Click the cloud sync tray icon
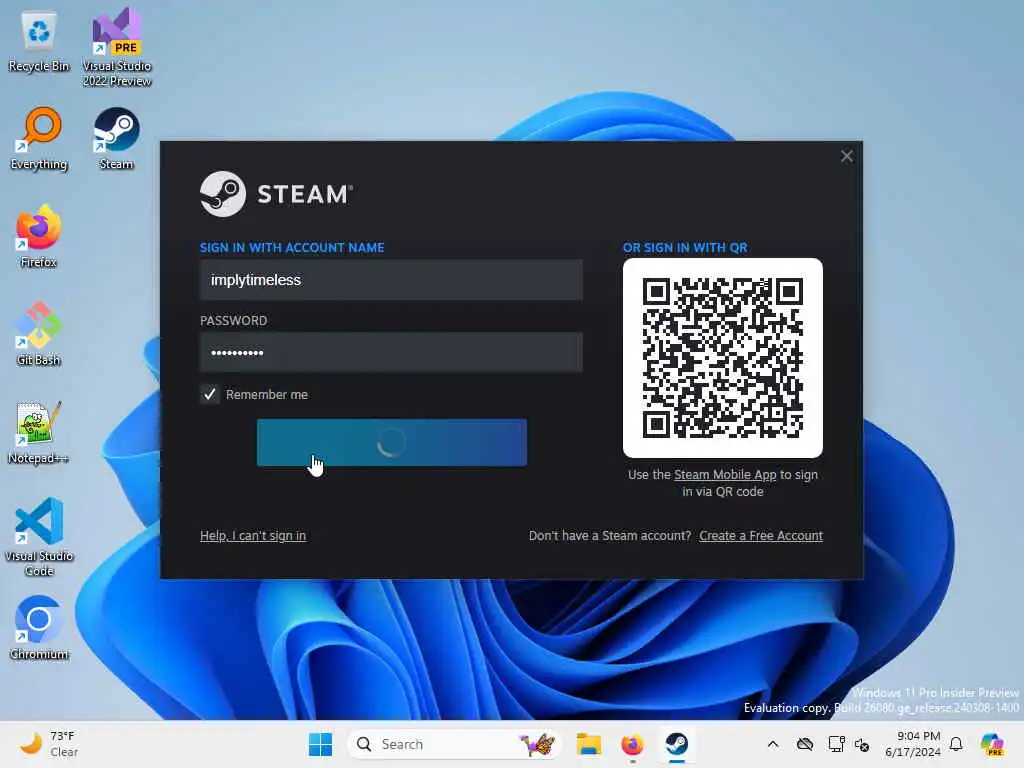The image size is (1024, 768). (x=805, y=744)
